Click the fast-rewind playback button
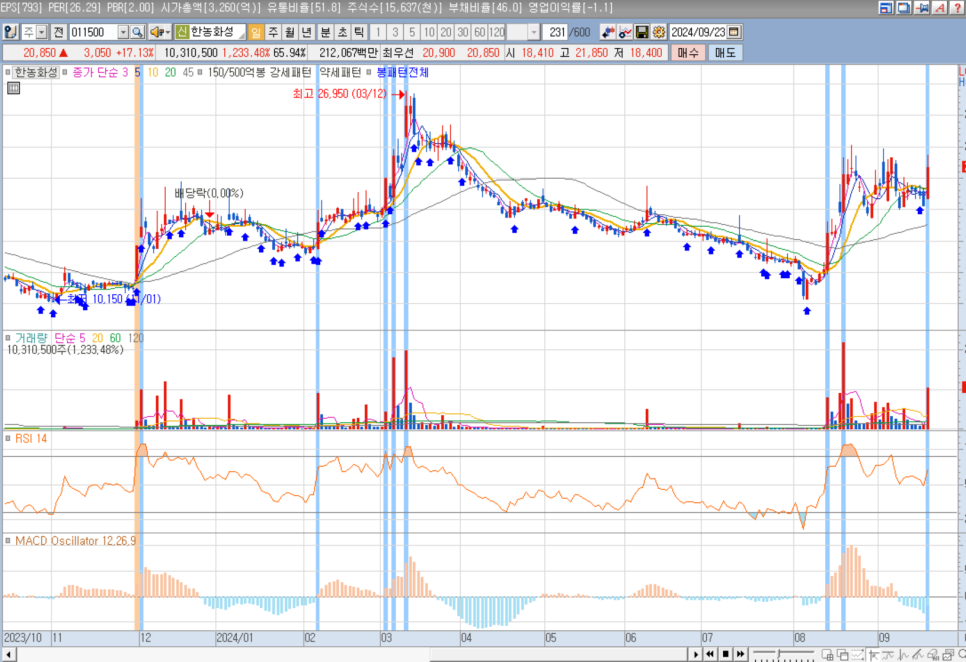The width and height of the screenshot is (966, 662). (x=710, y=654)
